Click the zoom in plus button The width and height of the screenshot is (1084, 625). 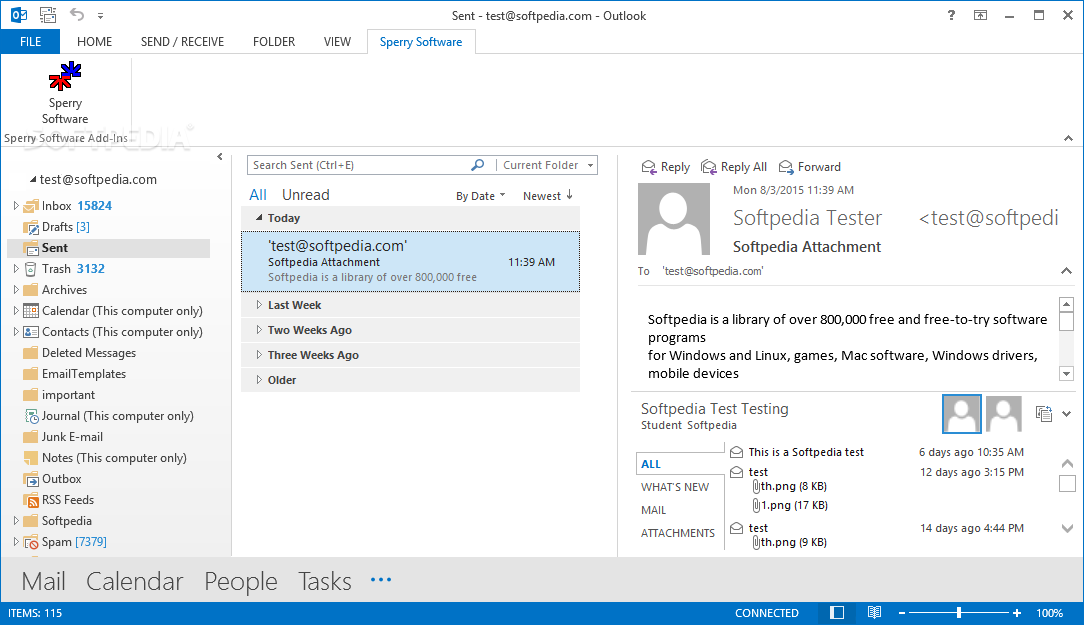coord(1017,613)
